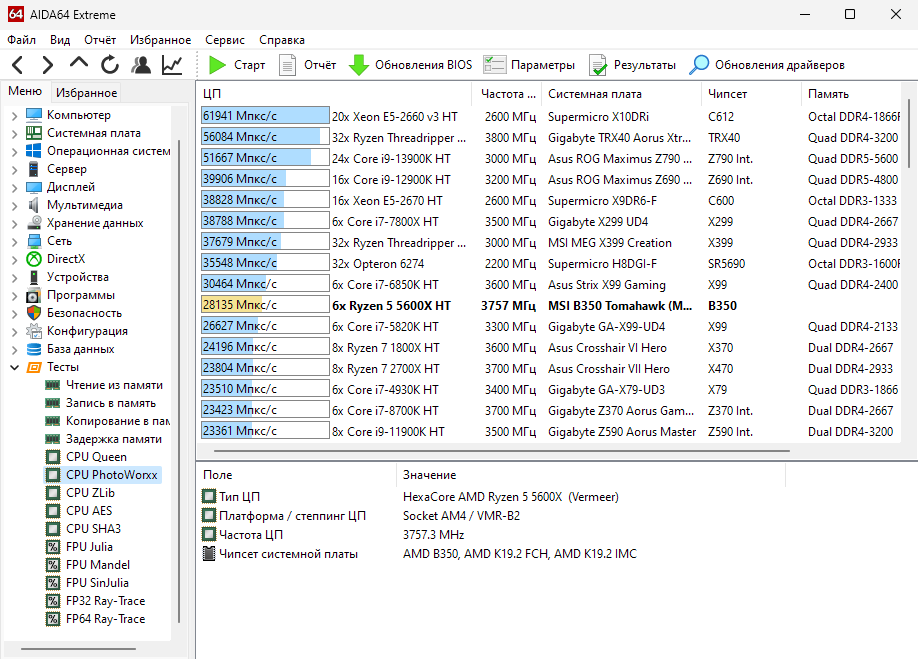Sort by the Чипсет column header
The image size is (918, 659).
point(751,94)
